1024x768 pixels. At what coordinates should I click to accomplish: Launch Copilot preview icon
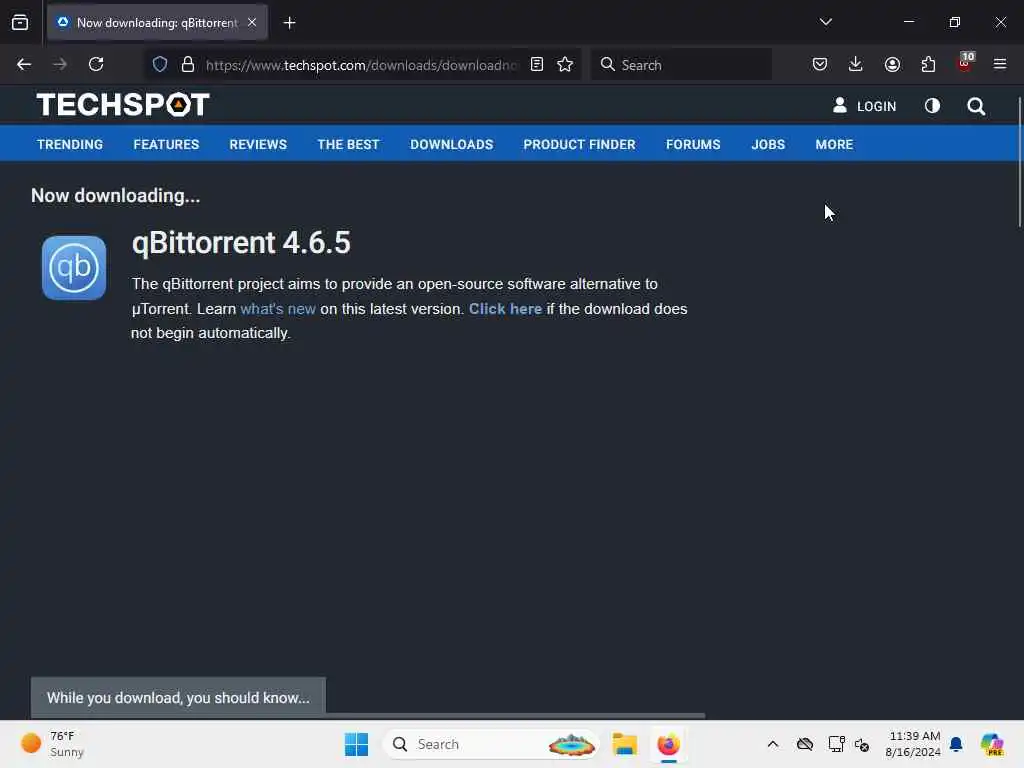992,744
